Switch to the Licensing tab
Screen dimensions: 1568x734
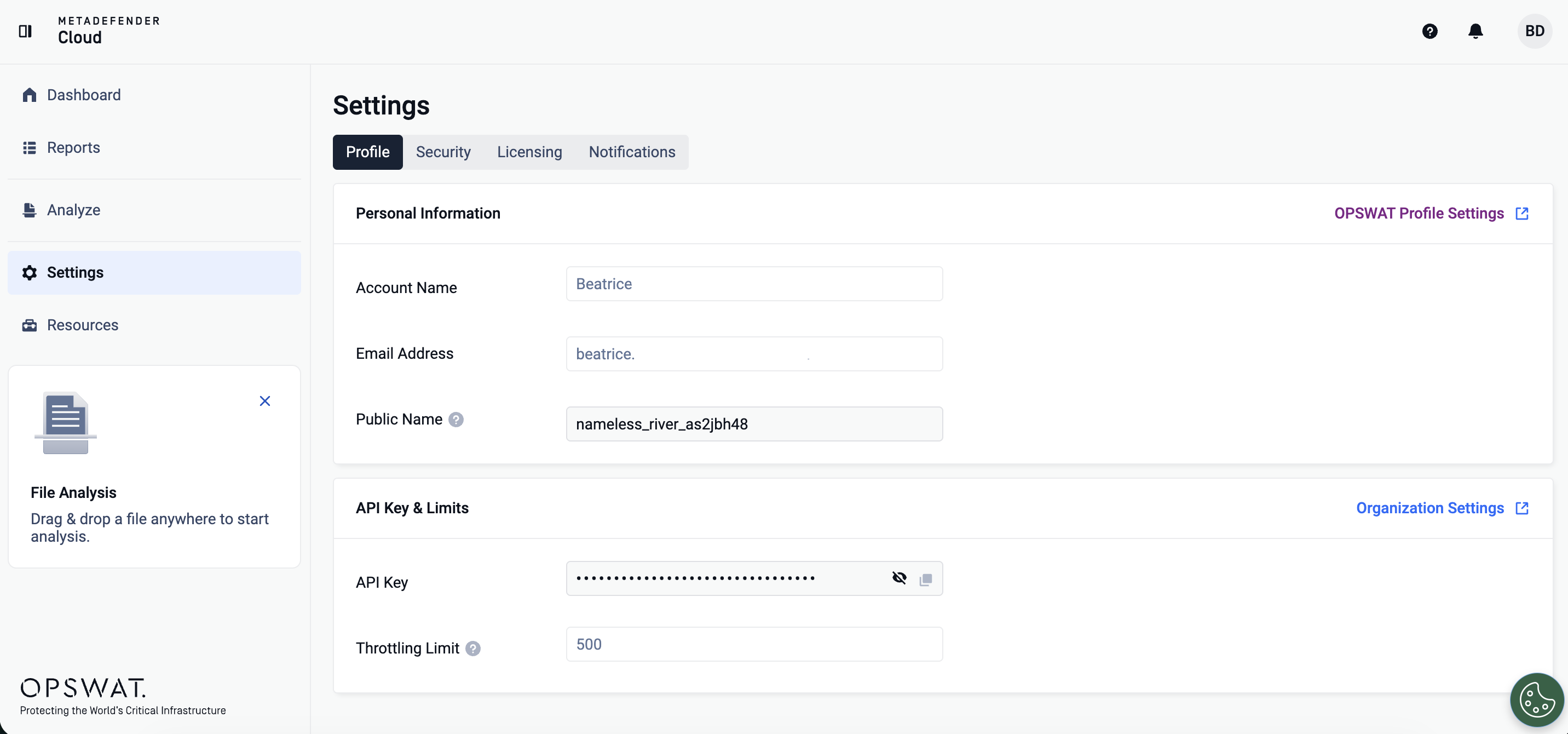click(529, 152)
